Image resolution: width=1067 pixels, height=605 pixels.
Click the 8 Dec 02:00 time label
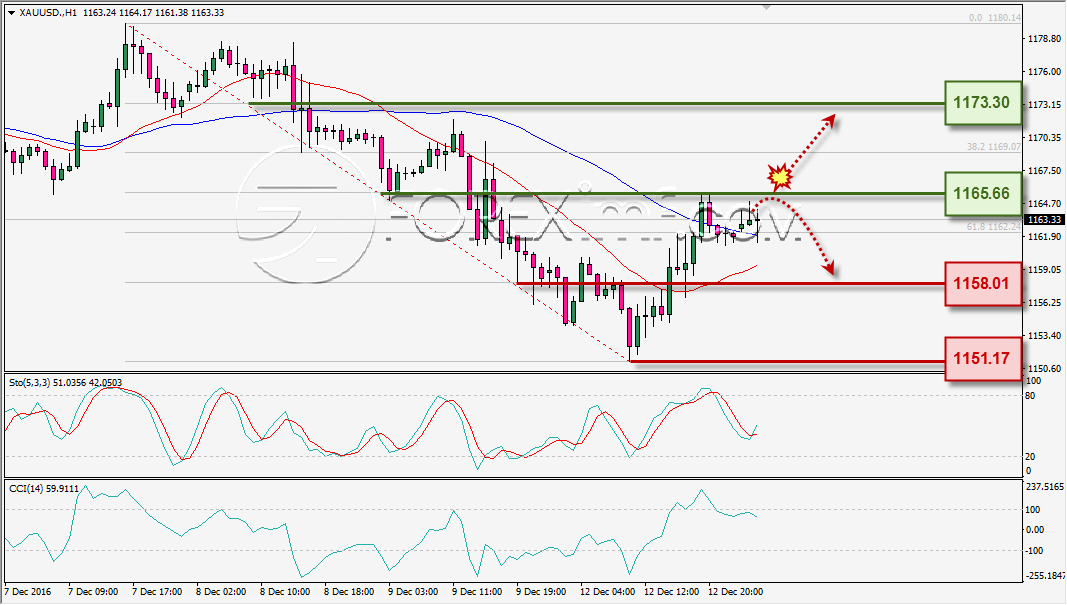click(221, 592)
